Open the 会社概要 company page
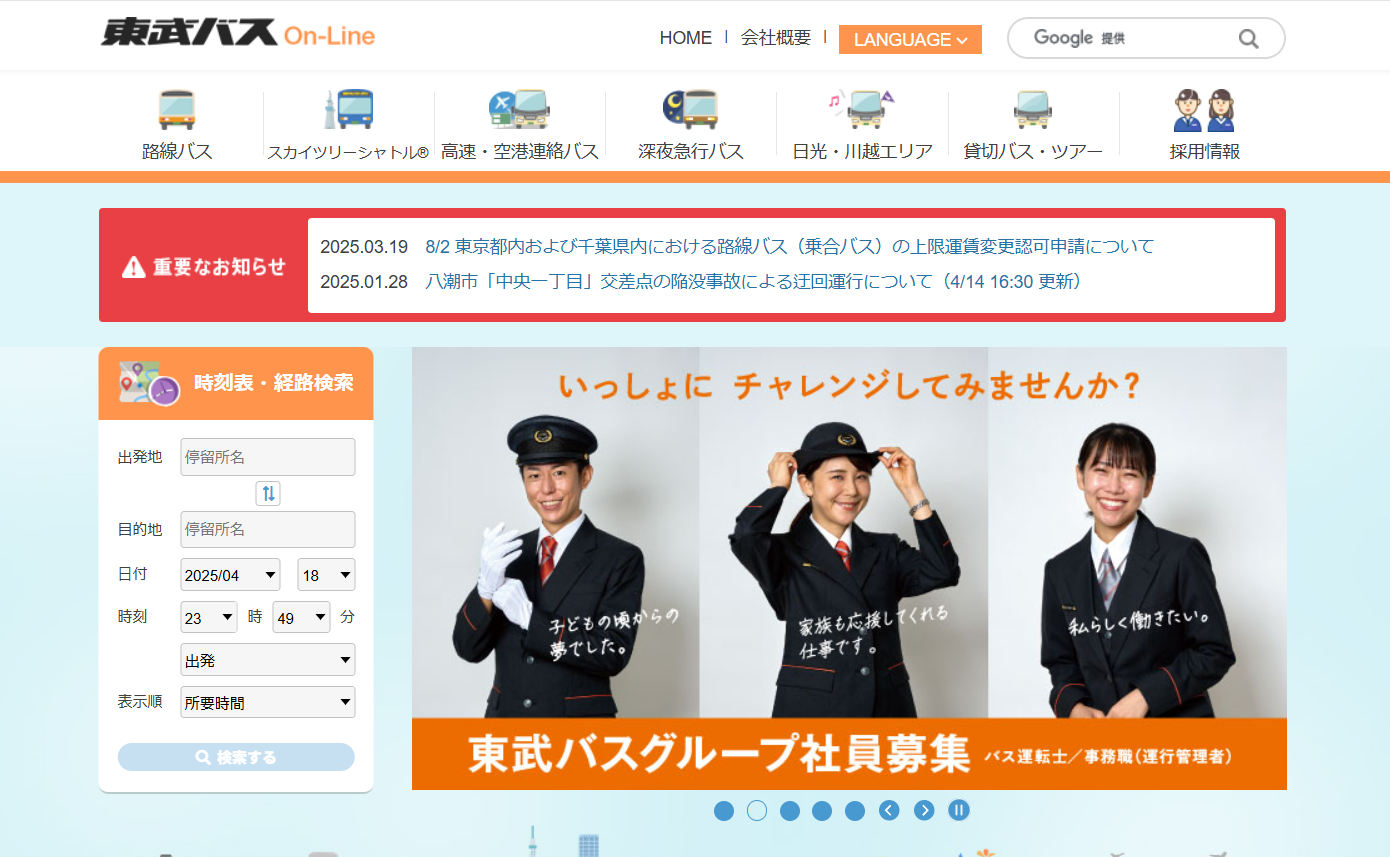This screenshot has height=857, width=1390. (x=776, y=38)
